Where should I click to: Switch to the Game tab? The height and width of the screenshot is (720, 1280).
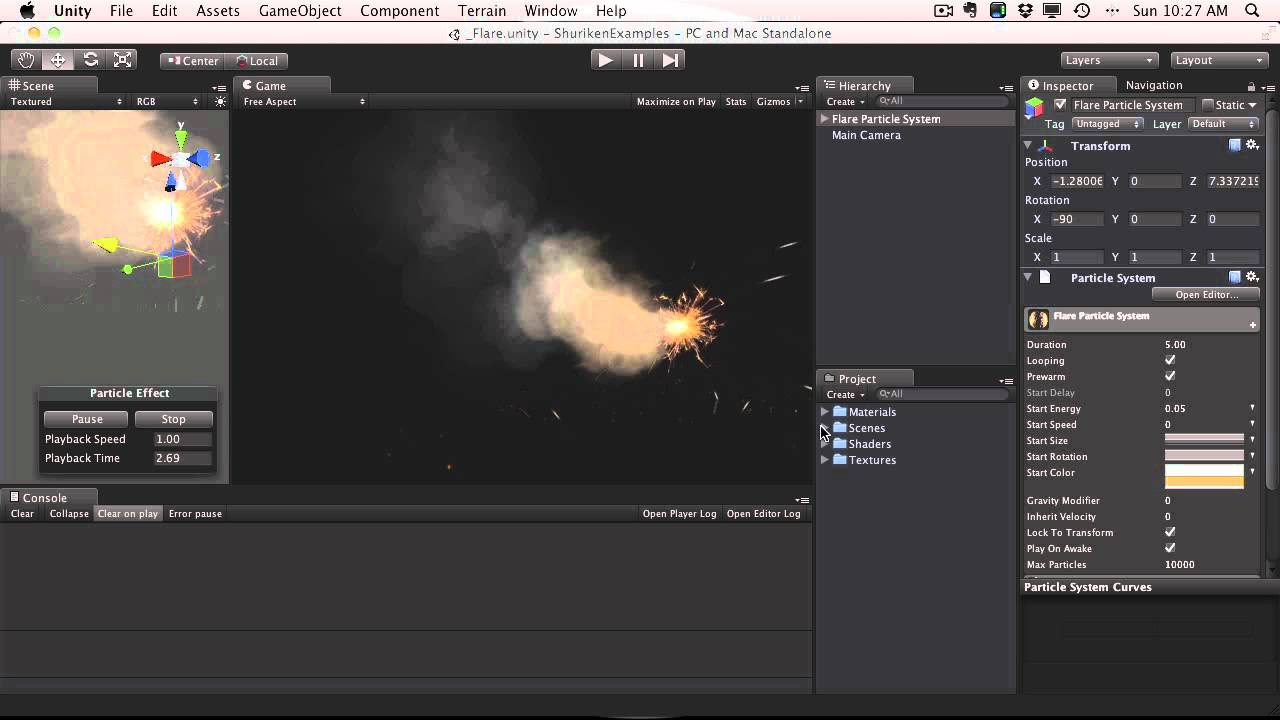coord(268,85)
